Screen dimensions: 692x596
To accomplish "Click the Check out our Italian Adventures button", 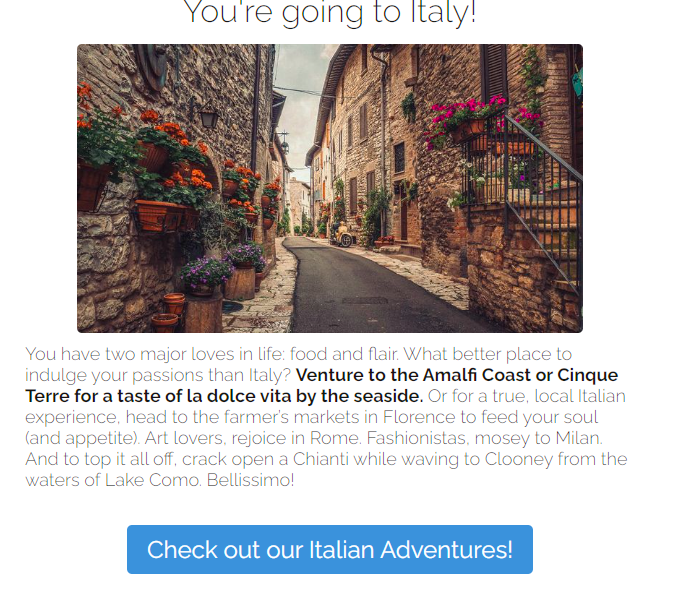I will pyautogui.click(x=330, y=549).
